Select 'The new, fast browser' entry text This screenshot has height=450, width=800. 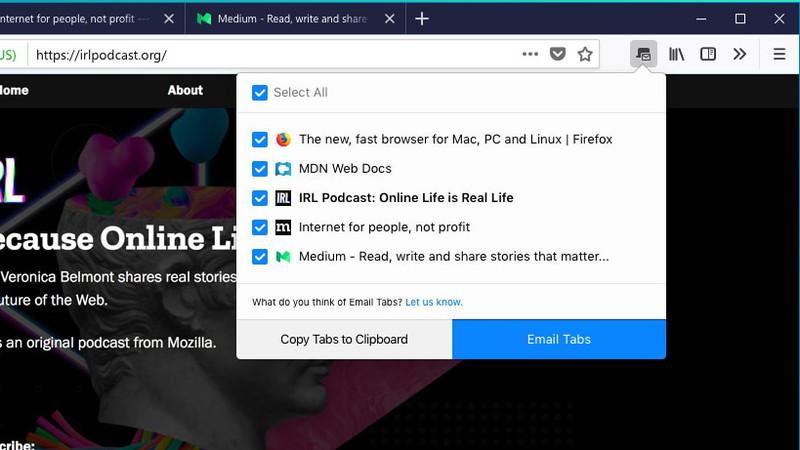pos(456,139)
